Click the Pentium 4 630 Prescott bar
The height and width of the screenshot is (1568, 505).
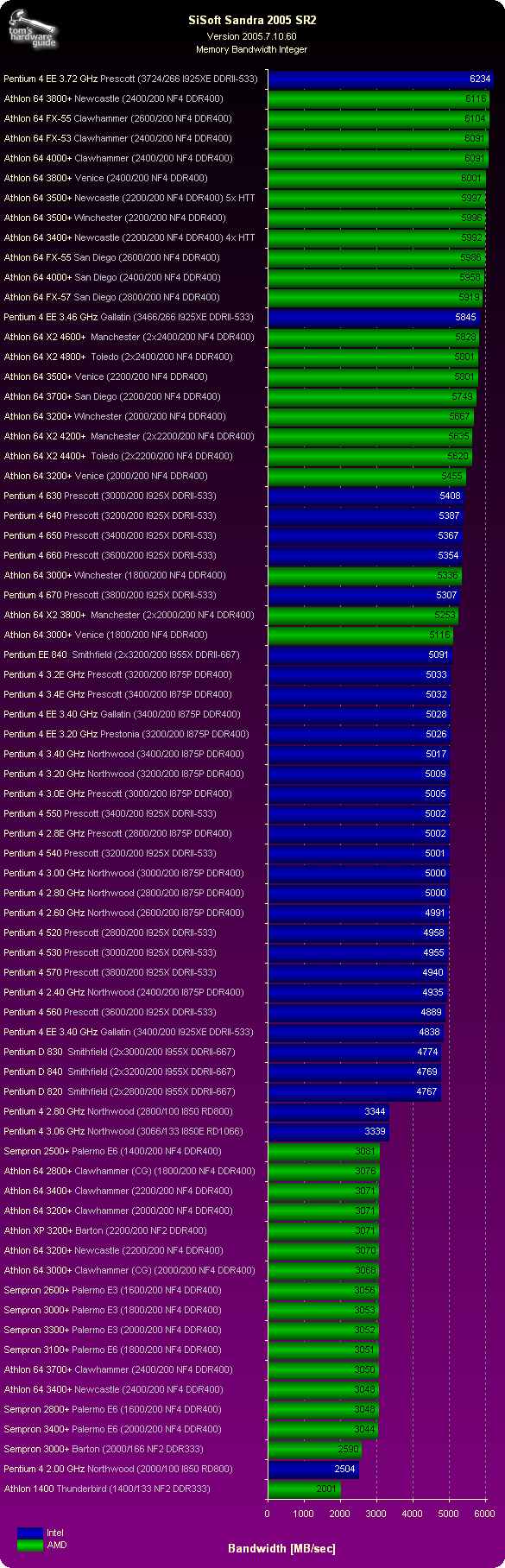366,496
